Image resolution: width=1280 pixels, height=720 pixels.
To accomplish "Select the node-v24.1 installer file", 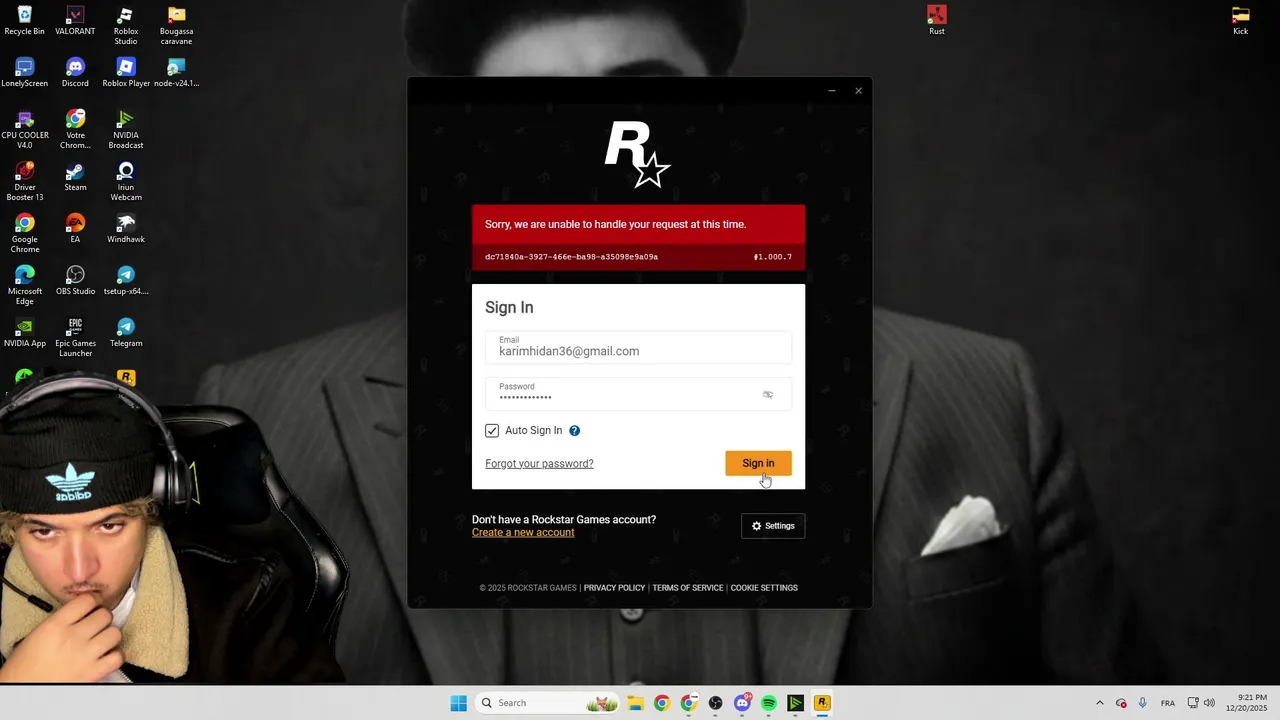I will [176, 73].
